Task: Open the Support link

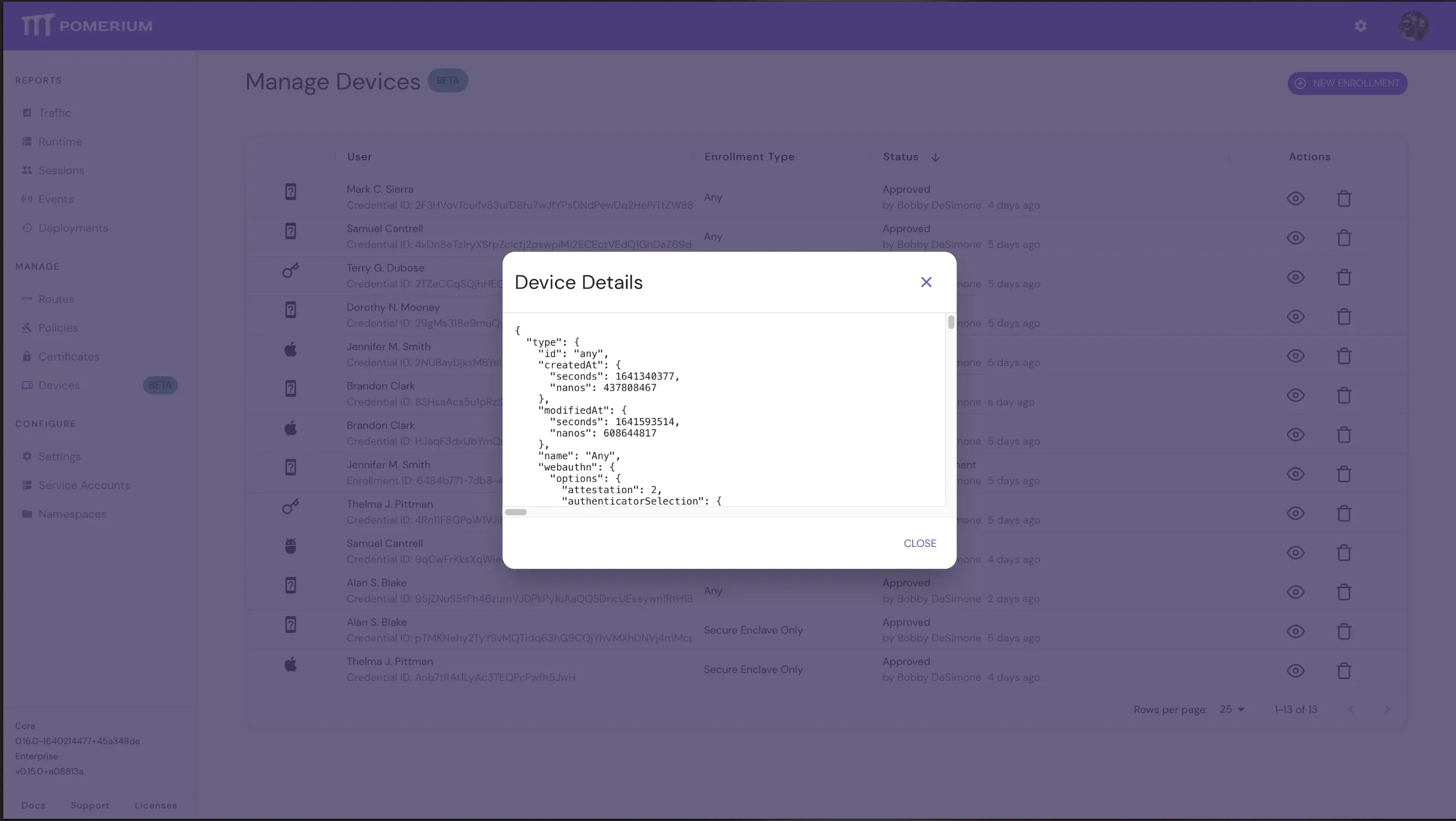Action: tap(90, 805)
